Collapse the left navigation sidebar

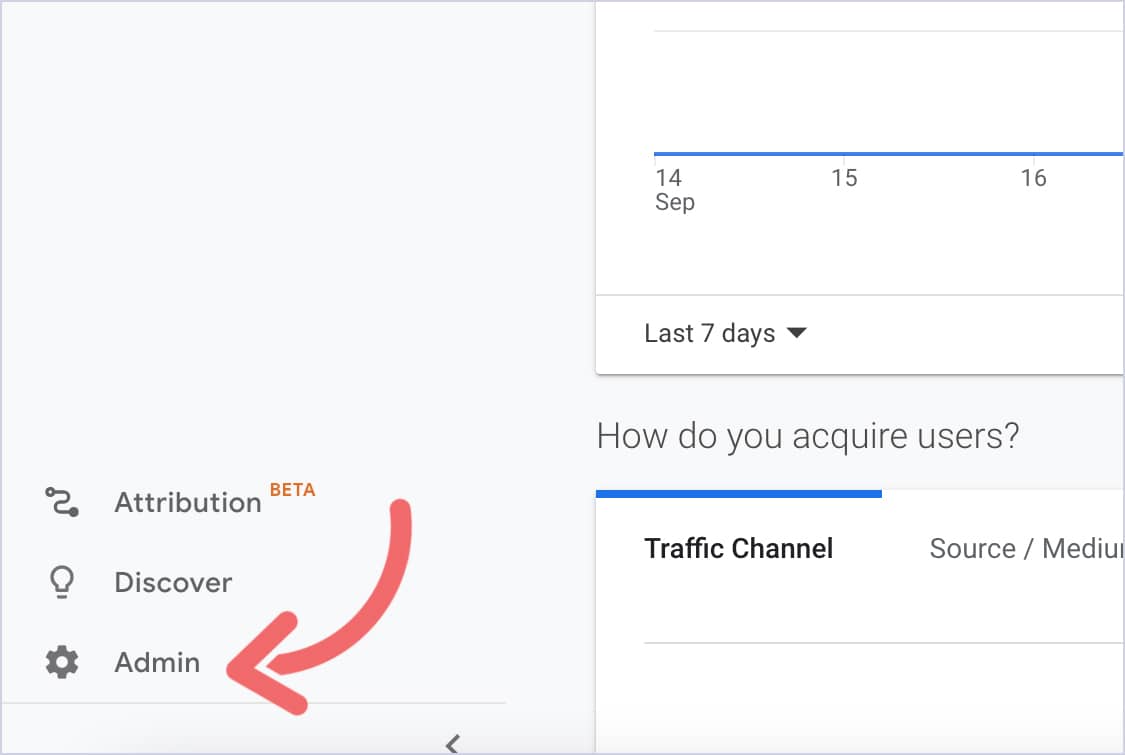pos(452,744)
